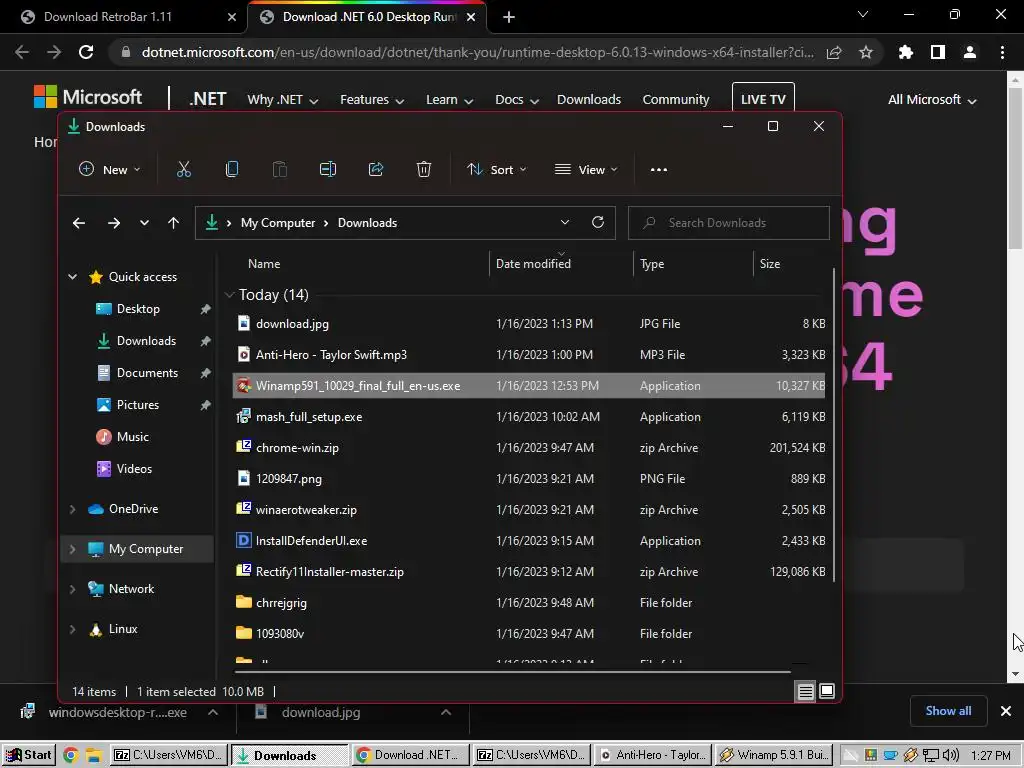Switch to details view icon at bottom right
The image size is (1024, 768).
[806, 691]
